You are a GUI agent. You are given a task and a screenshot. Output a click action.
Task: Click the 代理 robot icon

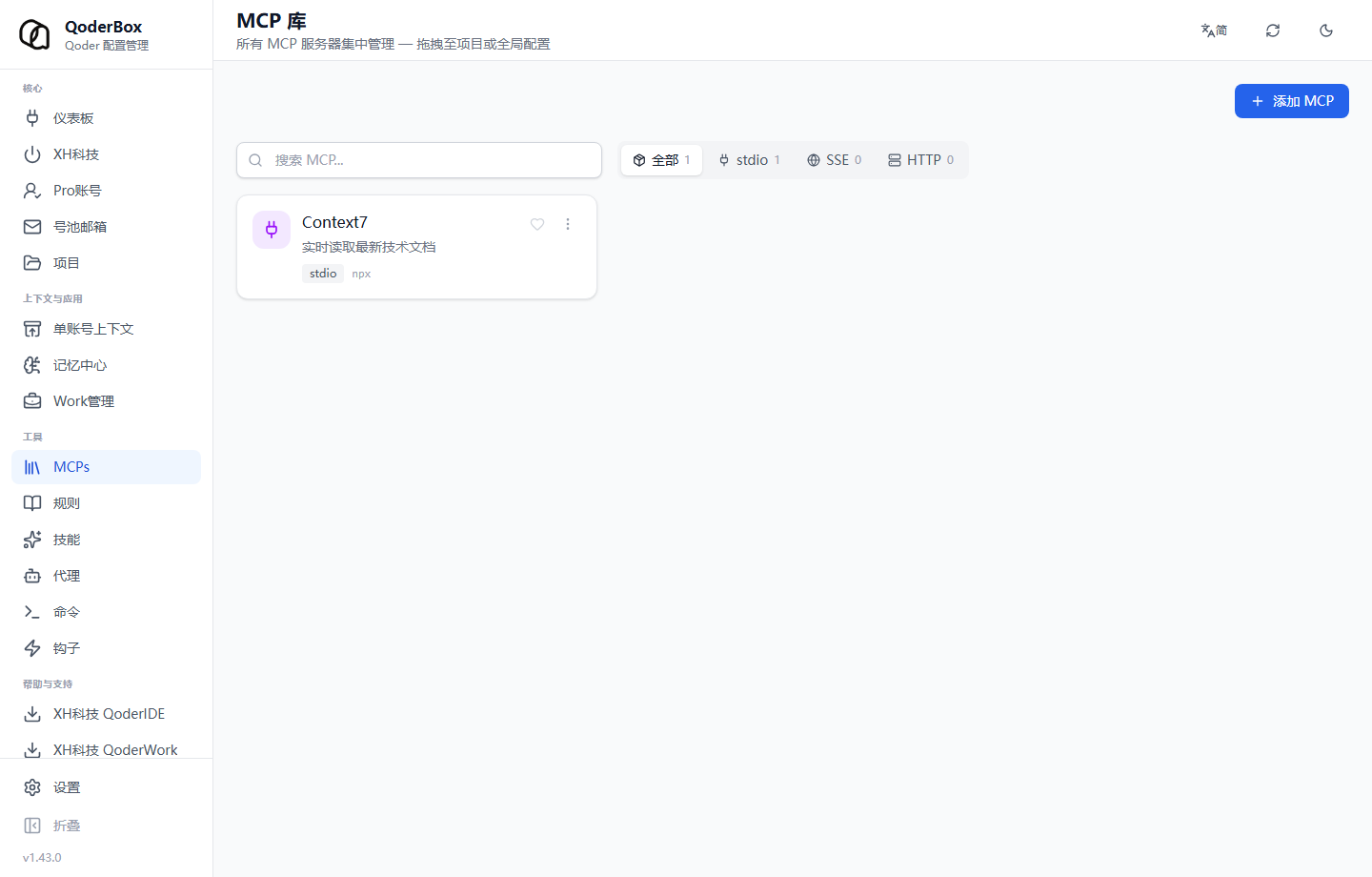click(x=32, y=576)
